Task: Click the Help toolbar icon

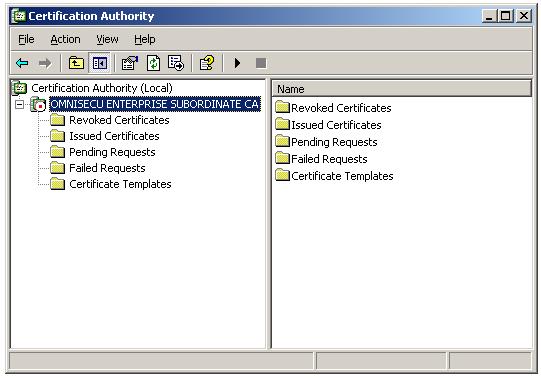Action: point(207,63)
